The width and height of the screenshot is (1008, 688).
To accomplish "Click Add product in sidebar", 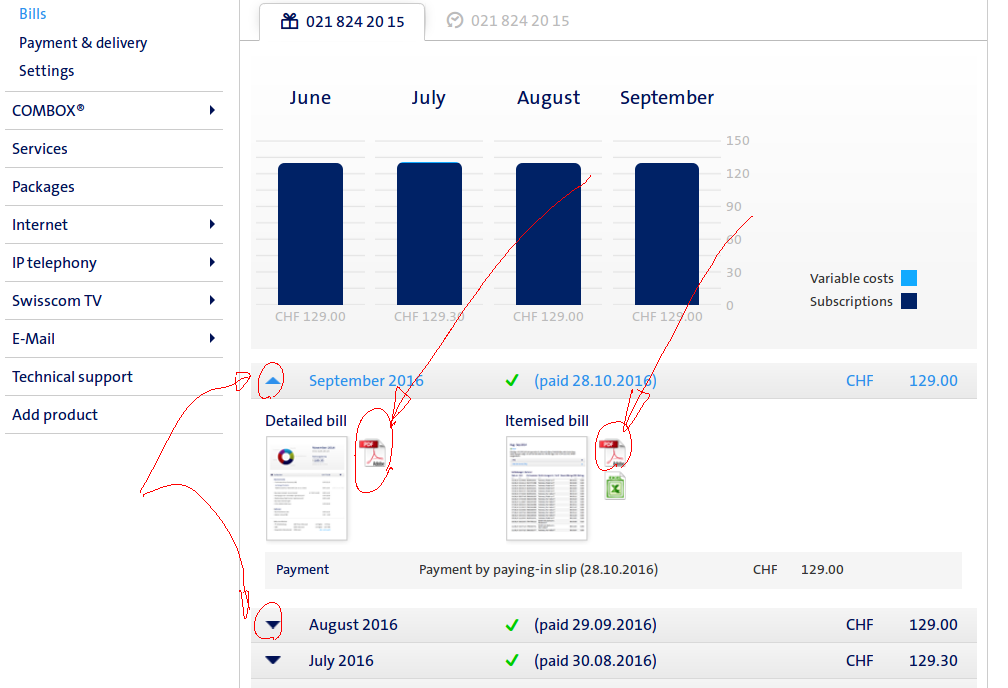I will pyautogui.click(x=55, y=415).
